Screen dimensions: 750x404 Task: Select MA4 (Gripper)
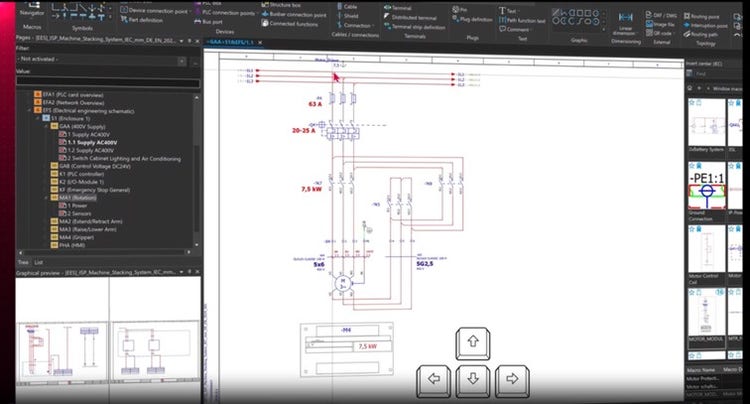[72, 237]
